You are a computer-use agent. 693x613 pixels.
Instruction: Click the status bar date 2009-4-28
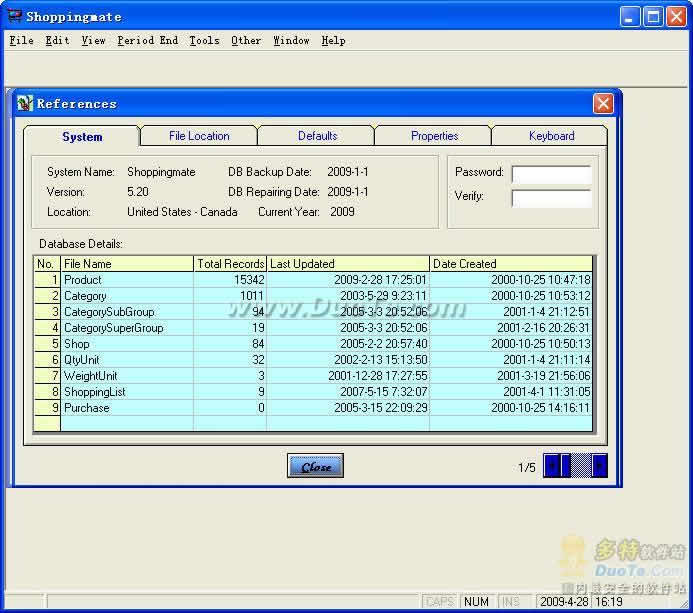pos(564,602)
